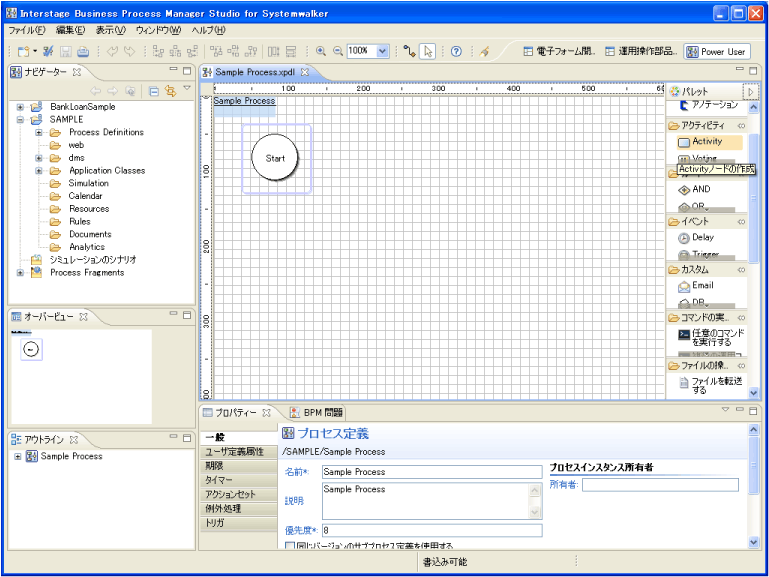The width and height of the screenshot is (769, 577).
Task: Select the Email custom palette tool
Action: pyautogui.click(x=696, y=286)
